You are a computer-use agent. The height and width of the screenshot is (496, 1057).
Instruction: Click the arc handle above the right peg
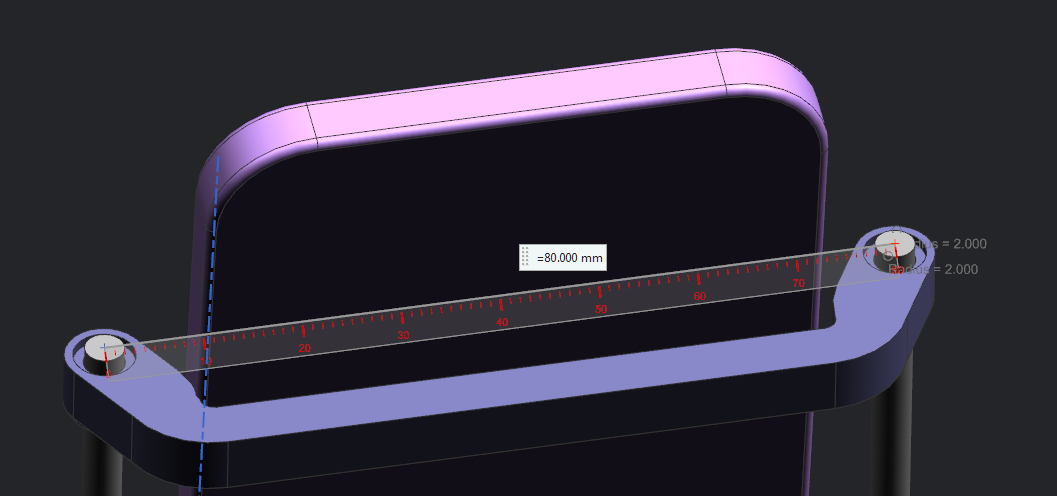[895, 229]
